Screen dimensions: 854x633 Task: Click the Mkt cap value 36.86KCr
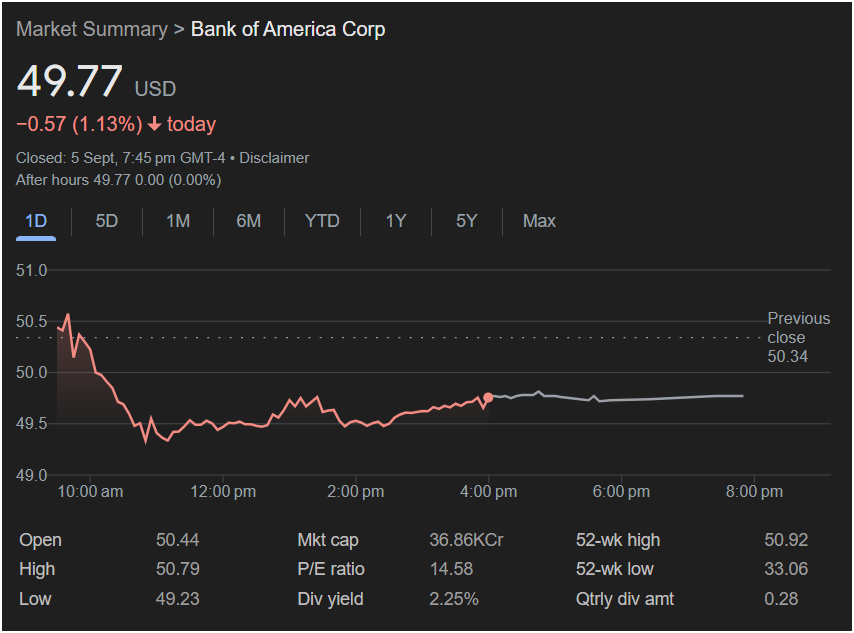tap(466, 540)
